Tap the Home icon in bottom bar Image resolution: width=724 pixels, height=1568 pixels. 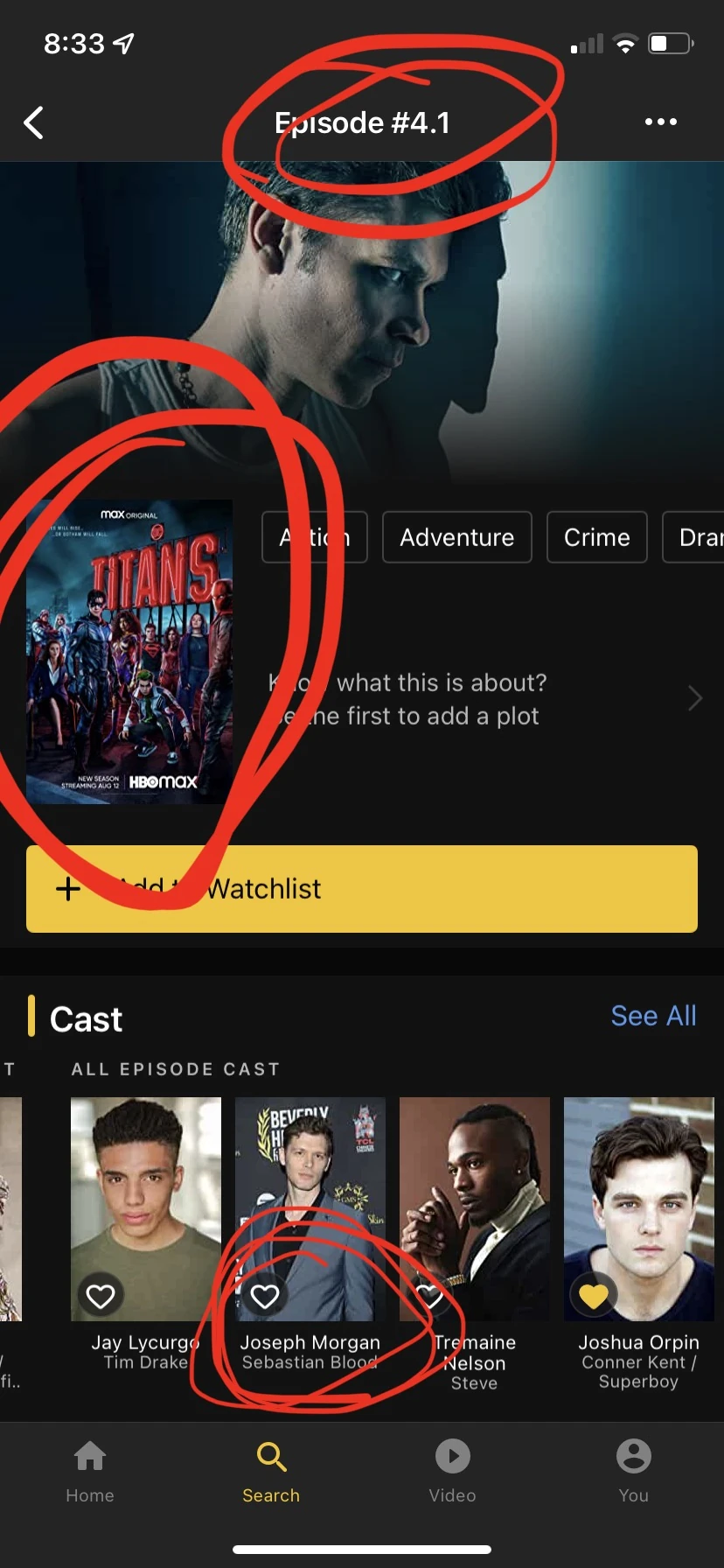coord(90,1456)
